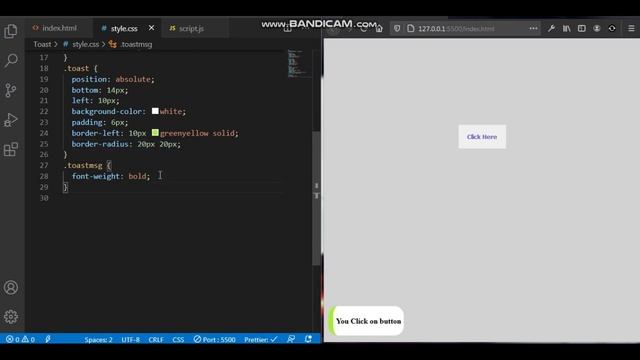
Task: Open the Extensions view
Action: click(x=11, y=149)
